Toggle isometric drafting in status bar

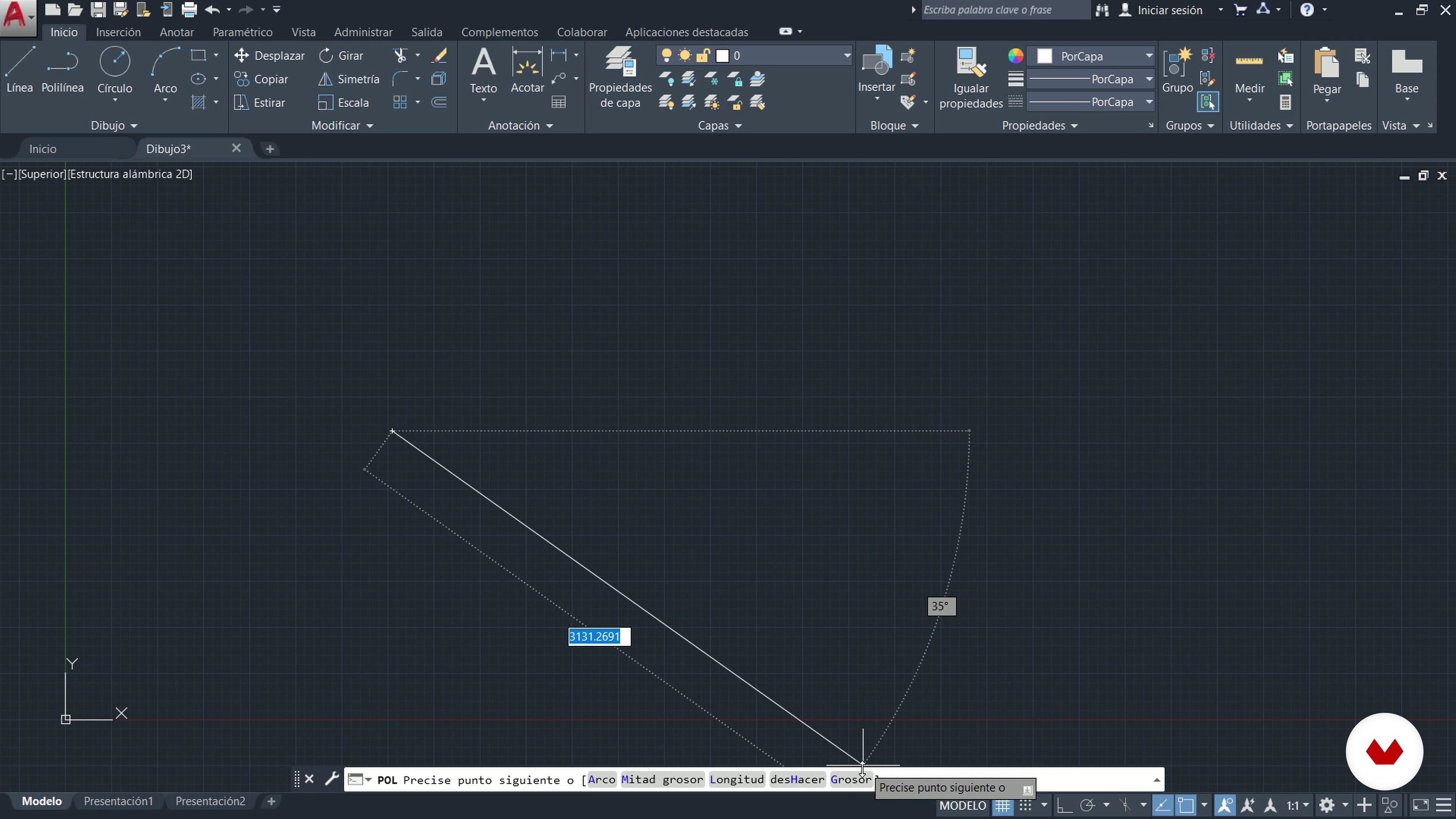tap(1125, 805)
